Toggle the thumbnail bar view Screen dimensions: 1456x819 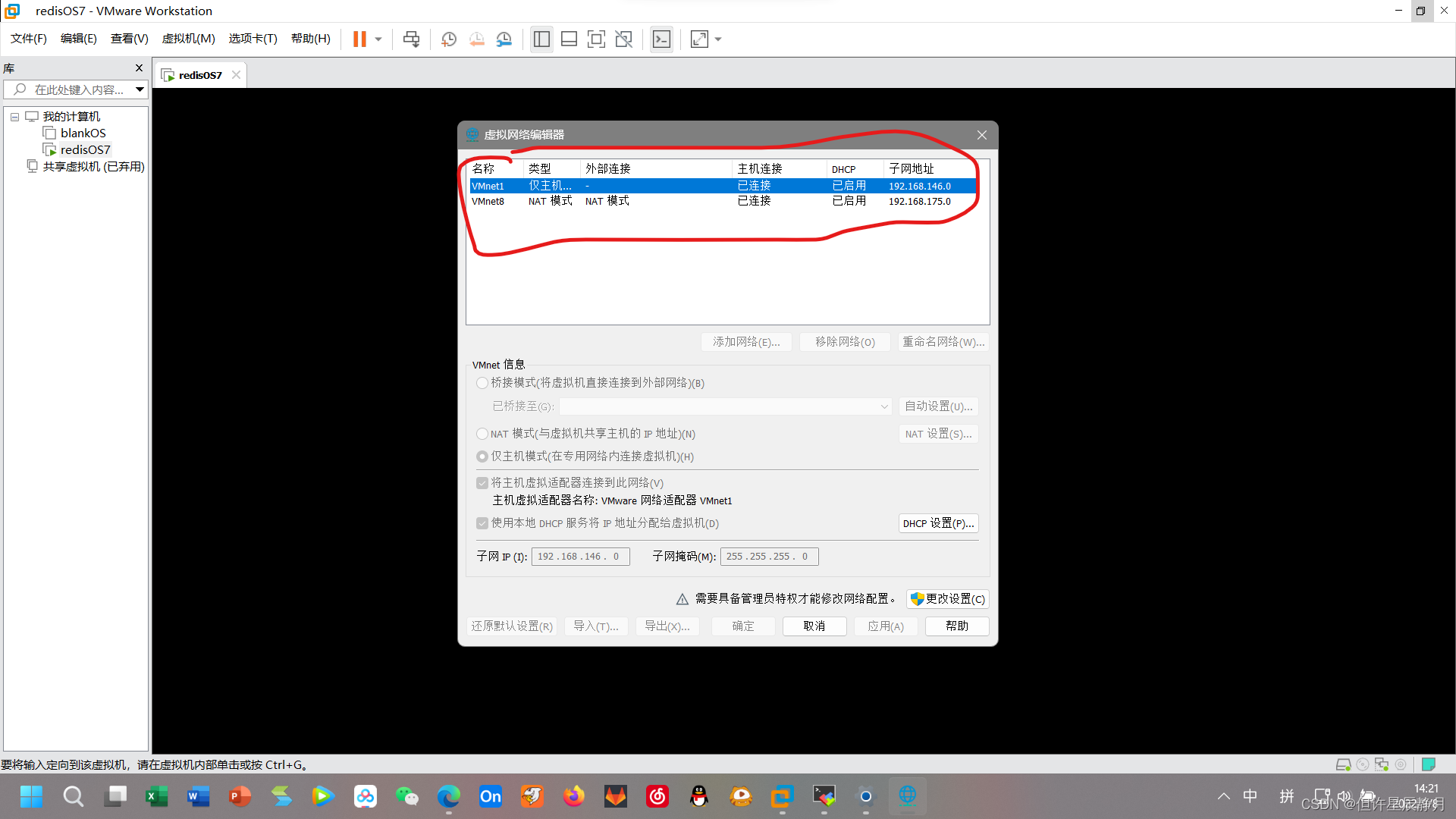point(569,39)
